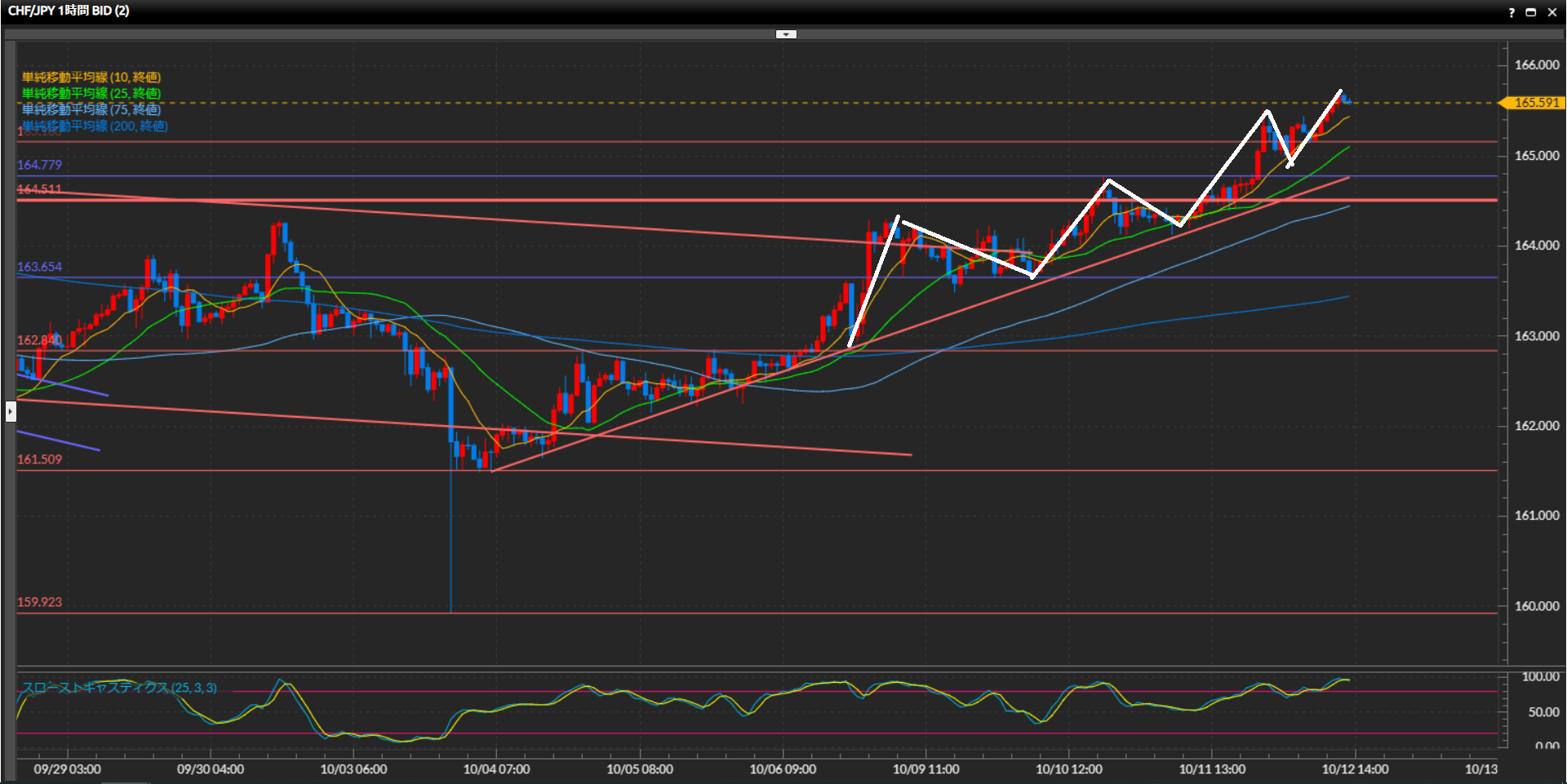Image resolution: width=1567 pixels, height=784 pixels.
Task: Expand the top toolbar dropdown arrow
Action: tap(786, 34)
